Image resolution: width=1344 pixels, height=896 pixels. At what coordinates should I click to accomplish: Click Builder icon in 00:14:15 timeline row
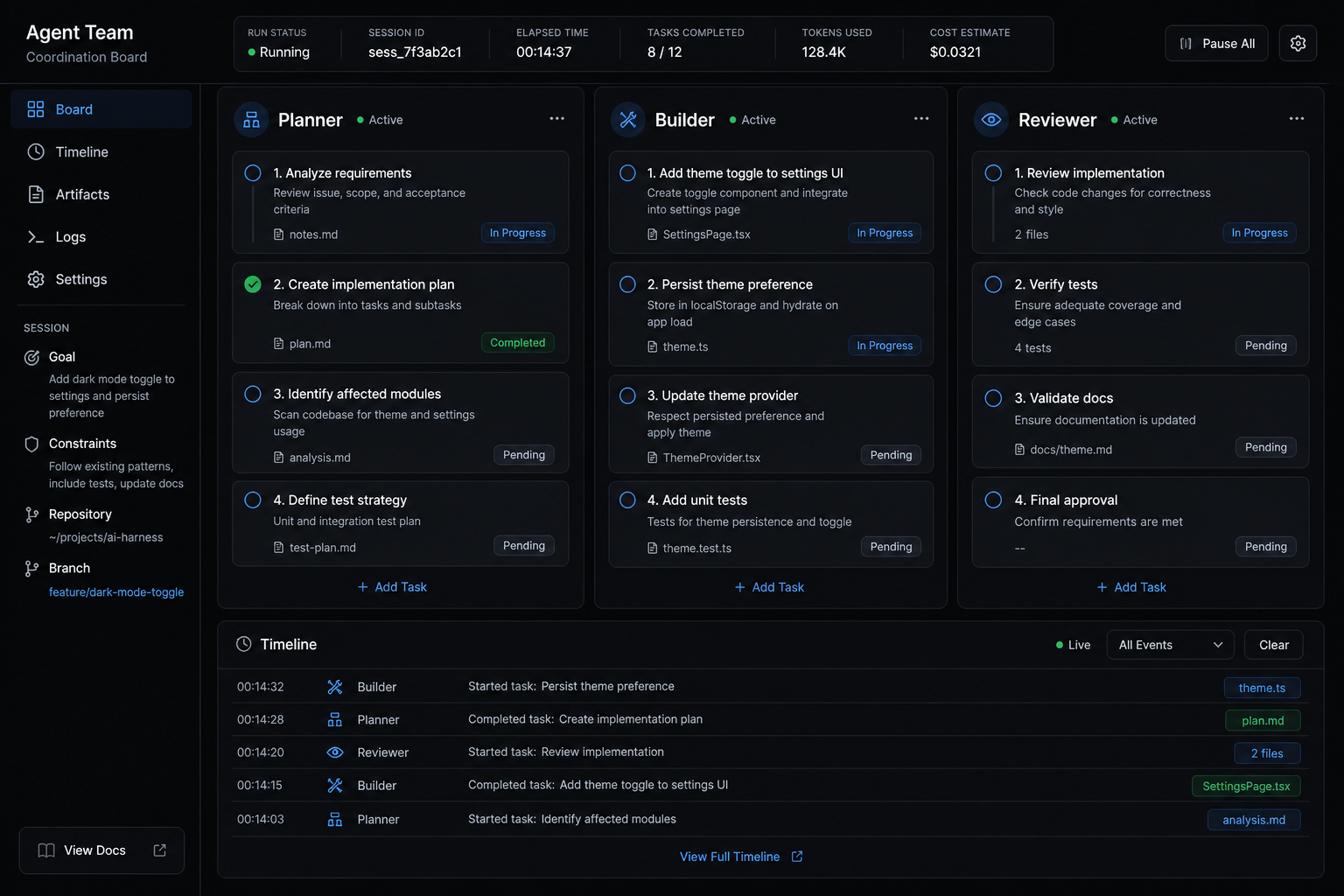335,786
